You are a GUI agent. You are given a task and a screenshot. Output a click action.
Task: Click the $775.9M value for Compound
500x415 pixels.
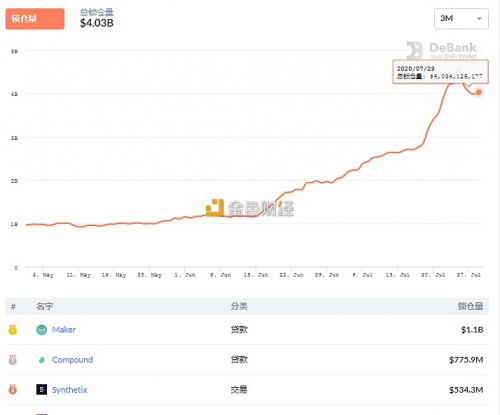coord(466,360)
